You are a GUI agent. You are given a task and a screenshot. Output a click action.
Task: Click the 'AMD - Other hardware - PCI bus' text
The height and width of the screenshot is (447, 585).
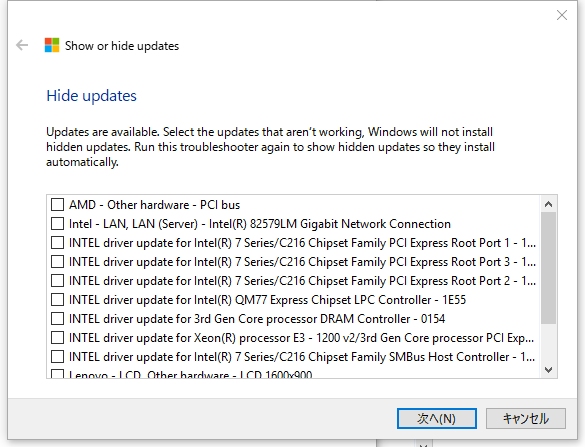154,205
